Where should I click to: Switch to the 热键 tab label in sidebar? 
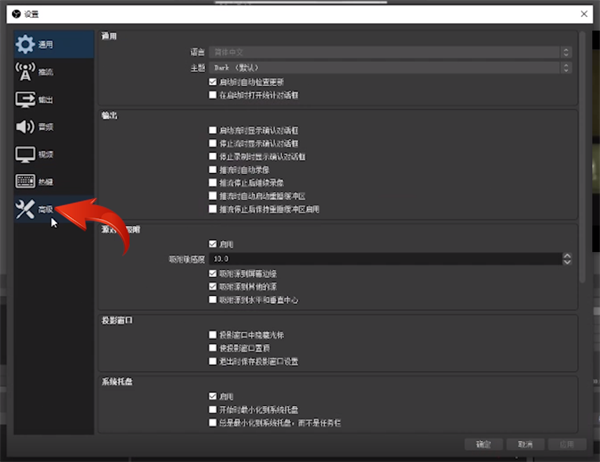46,182
